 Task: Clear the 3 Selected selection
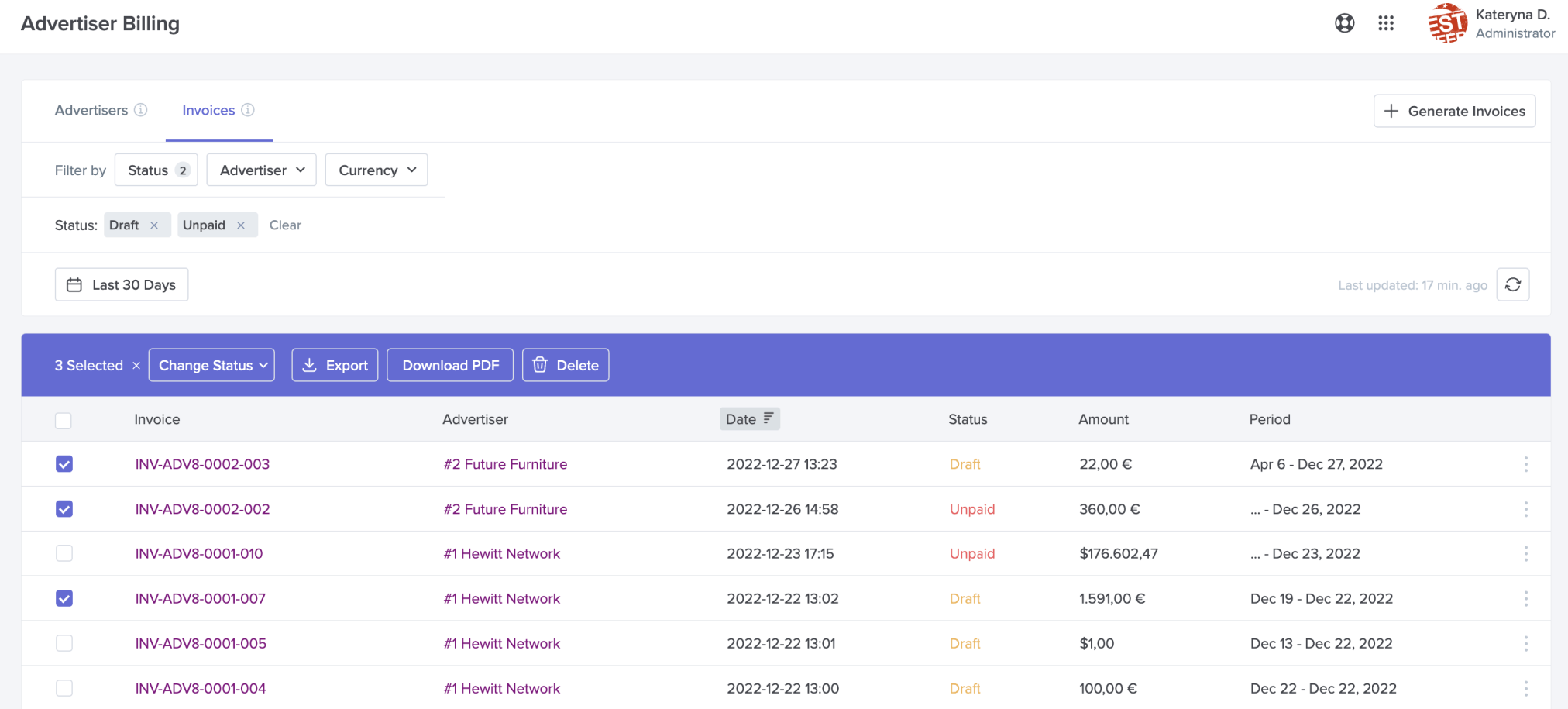(136, 366)
